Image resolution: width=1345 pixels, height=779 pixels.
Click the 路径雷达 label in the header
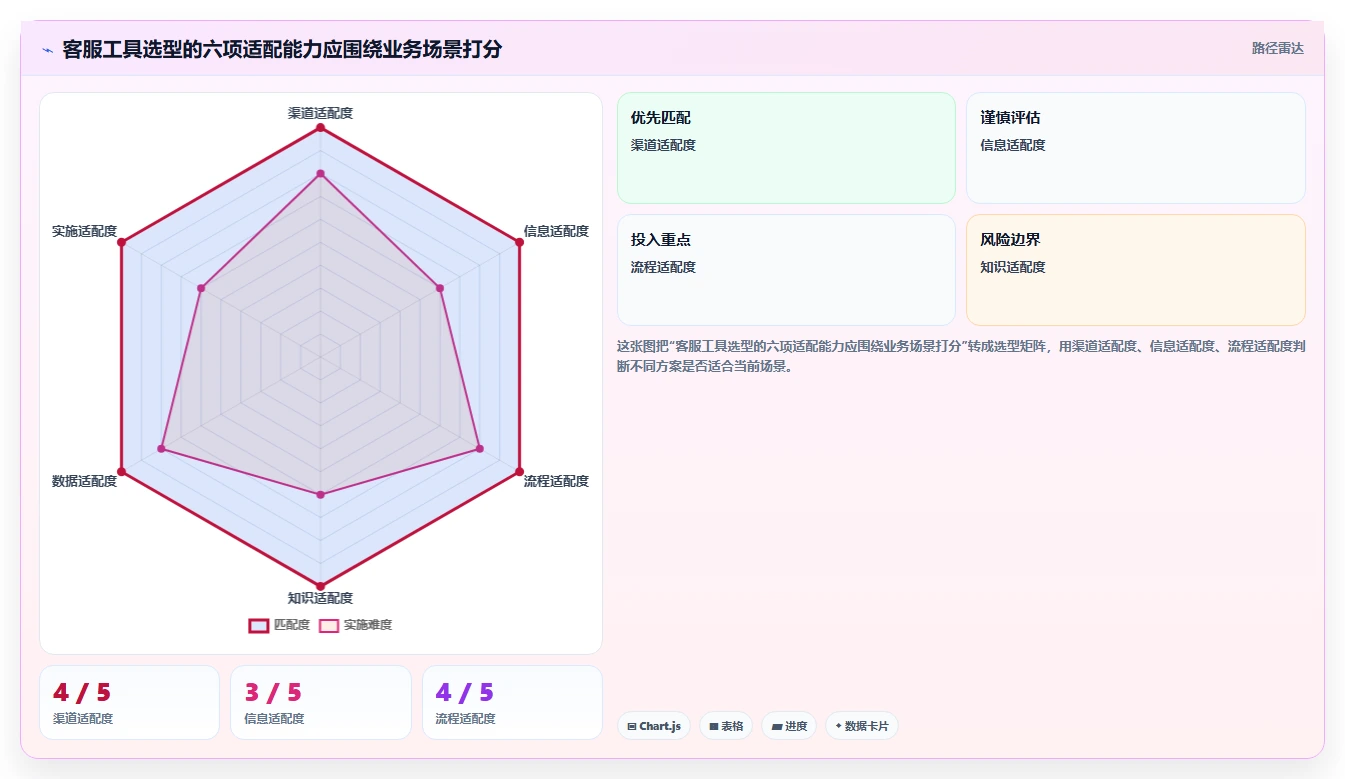[1278, 48]
